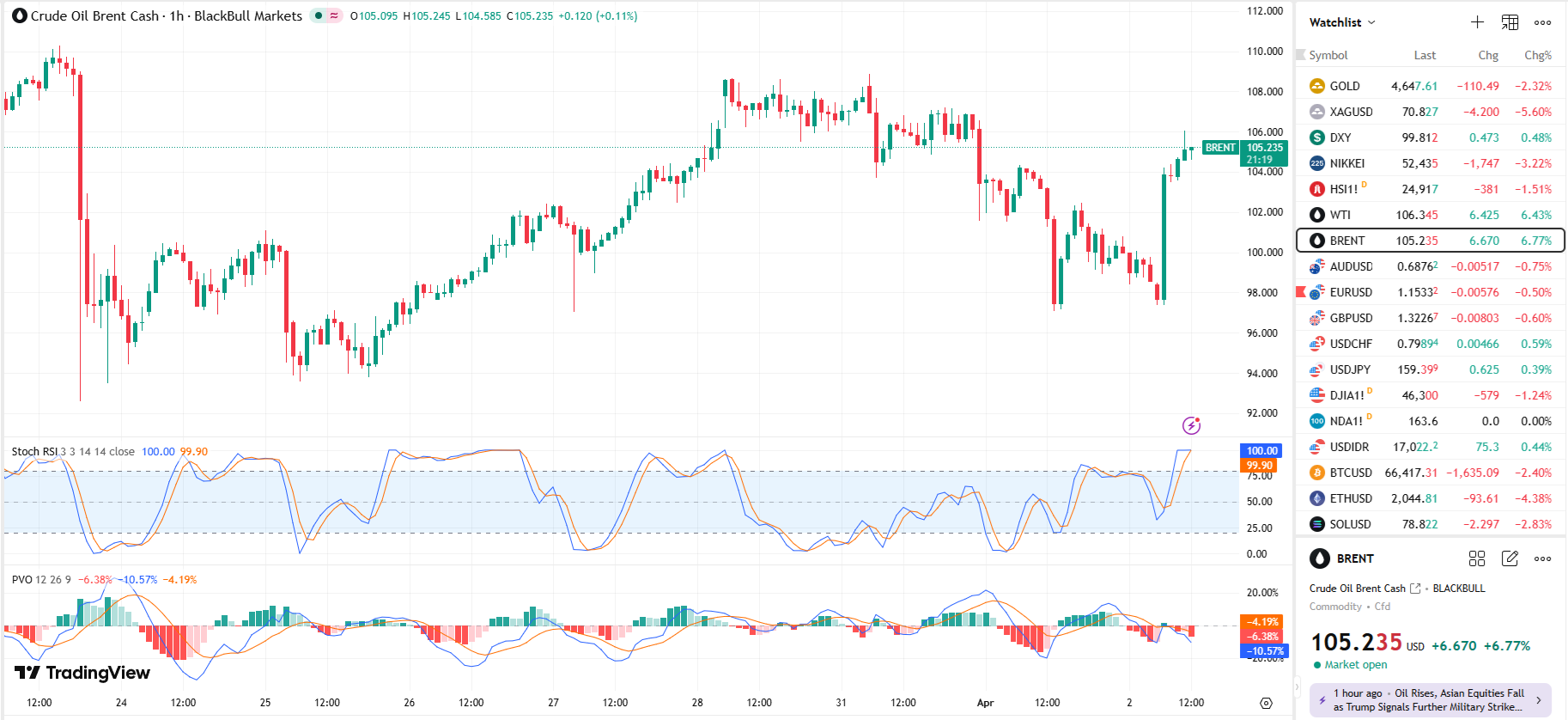Click the grid layout icon beside BRENT details
The width and height of the screenshot is (1568, 720).
(x=1477, y=558)
